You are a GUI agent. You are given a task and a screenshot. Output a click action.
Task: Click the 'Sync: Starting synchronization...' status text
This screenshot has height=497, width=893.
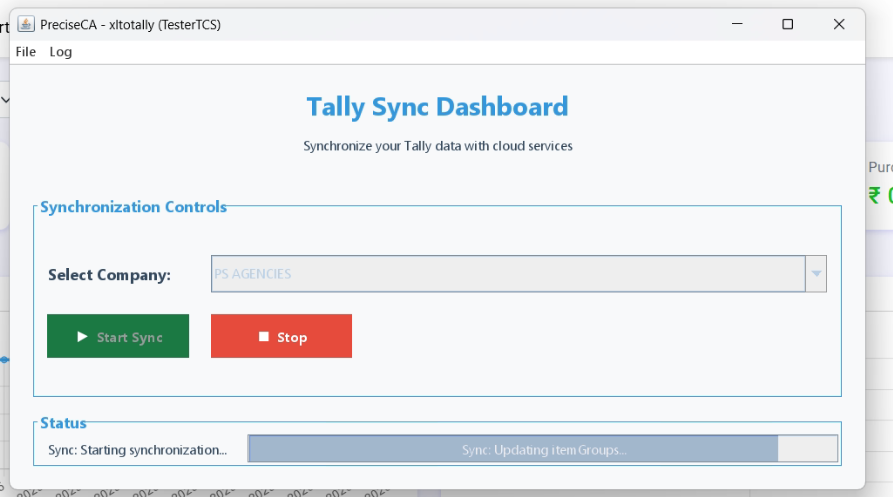(138, 450)
